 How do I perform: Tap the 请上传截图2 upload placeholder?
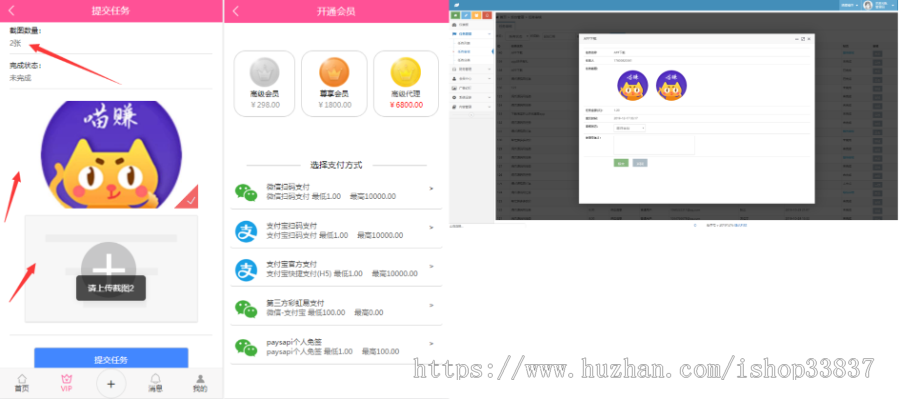(111, 269)
